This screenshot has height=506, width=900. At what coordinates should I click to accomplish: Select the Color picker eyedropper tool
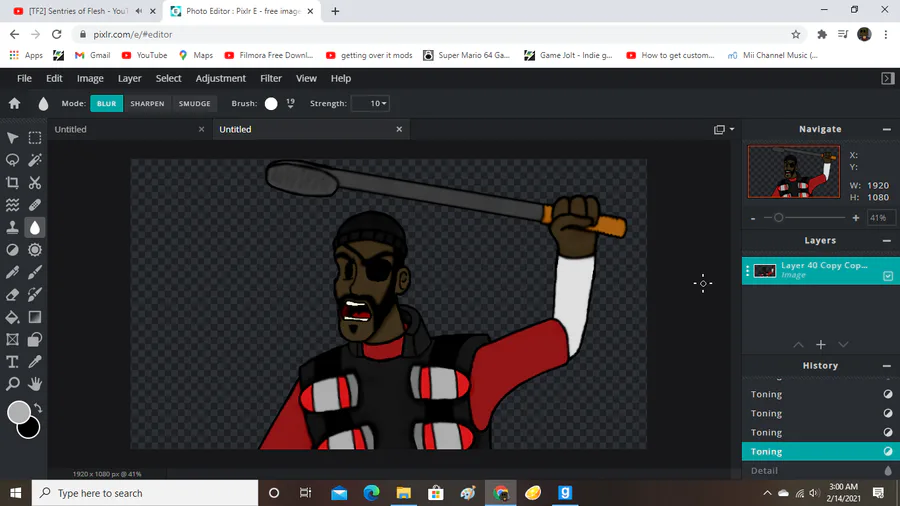[35, 361]
